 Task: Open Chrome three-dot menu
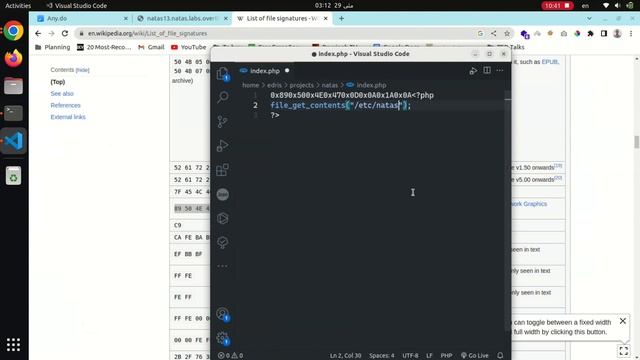(x=631, y=33)
